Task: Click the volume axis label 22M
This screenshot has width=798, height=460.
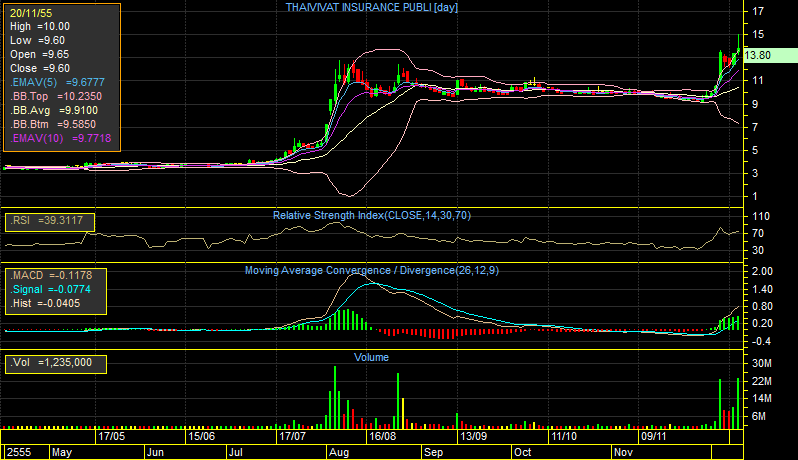Action: pos(762,381)
